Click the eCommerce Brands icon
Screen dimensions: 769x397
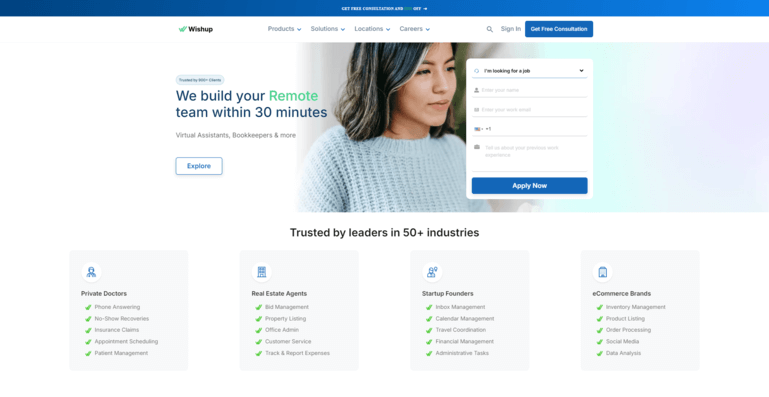click(602, 272)
